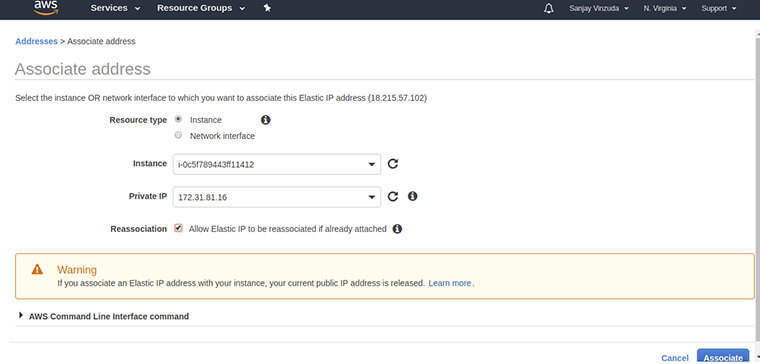Refresh the Private IP list
This screenshot has width=760, height=364.
tap(393, 196)
